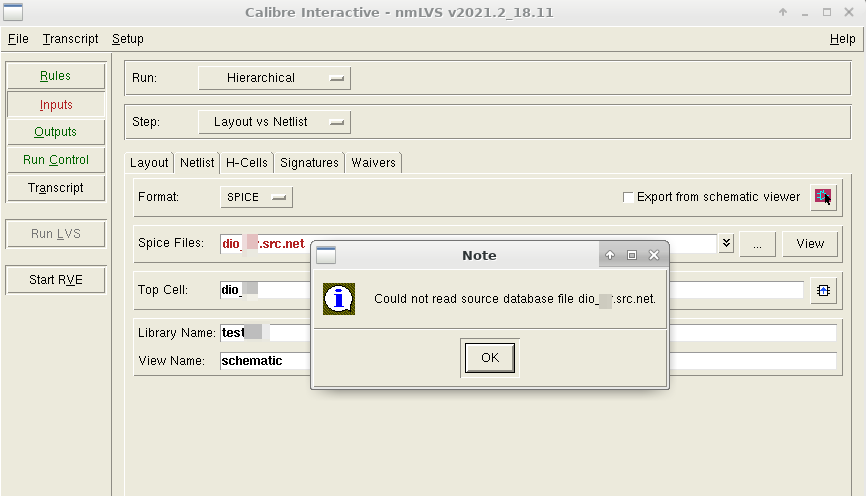Switch to the Signatures tab
866x496 pixels.
[309, 163]
